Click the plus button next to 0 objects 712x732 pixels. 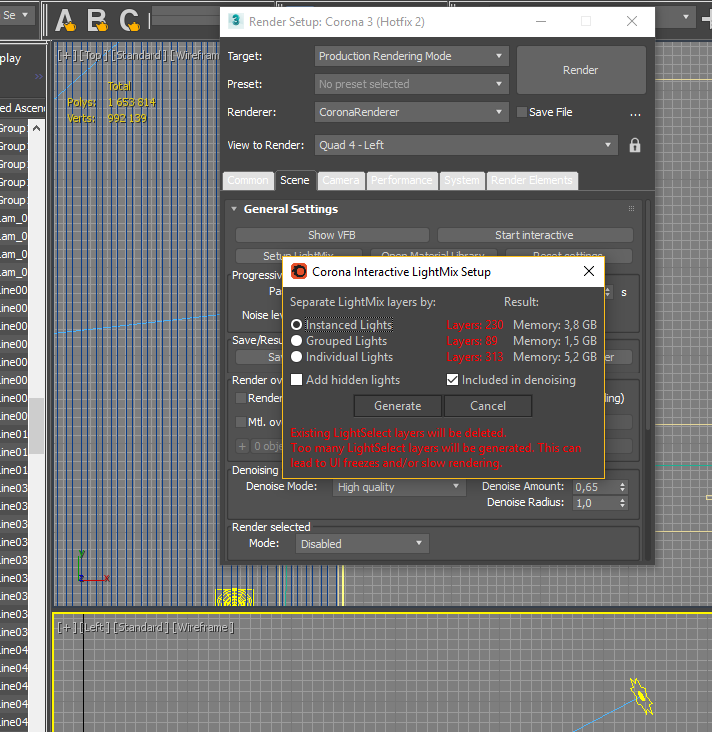coord(242,446)
